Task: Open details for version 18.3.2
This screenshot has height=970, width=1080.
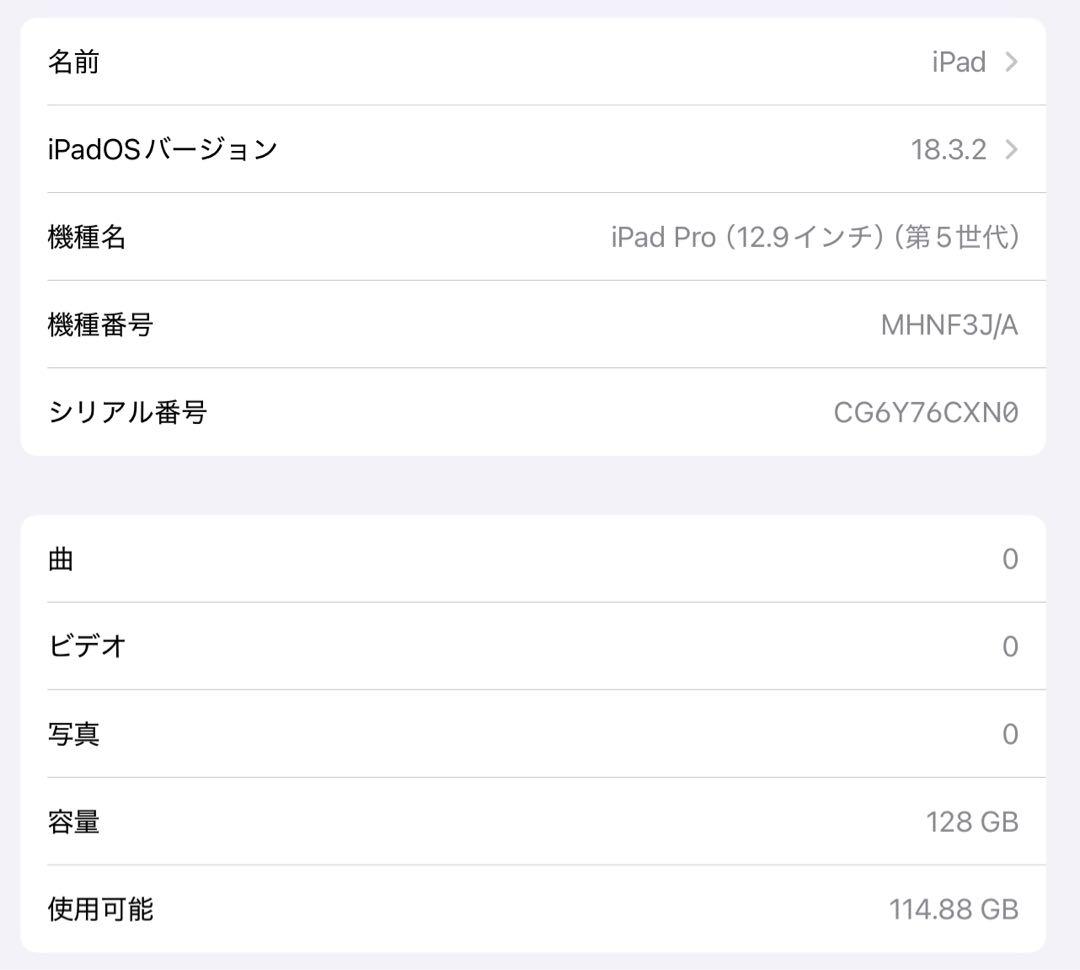Action: (x=948, y=149)
